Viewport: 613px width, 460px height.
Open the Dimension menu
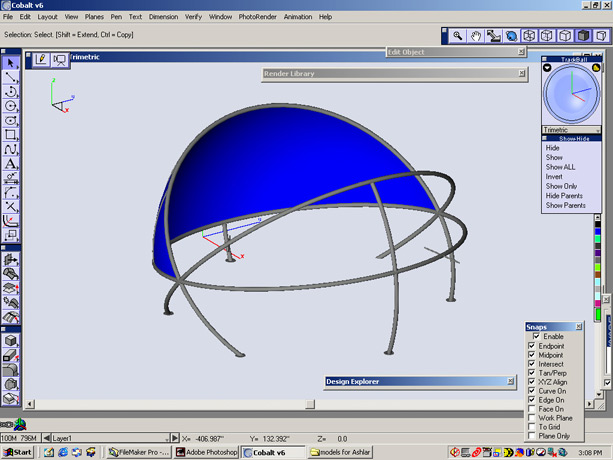(x=163, y=17)
